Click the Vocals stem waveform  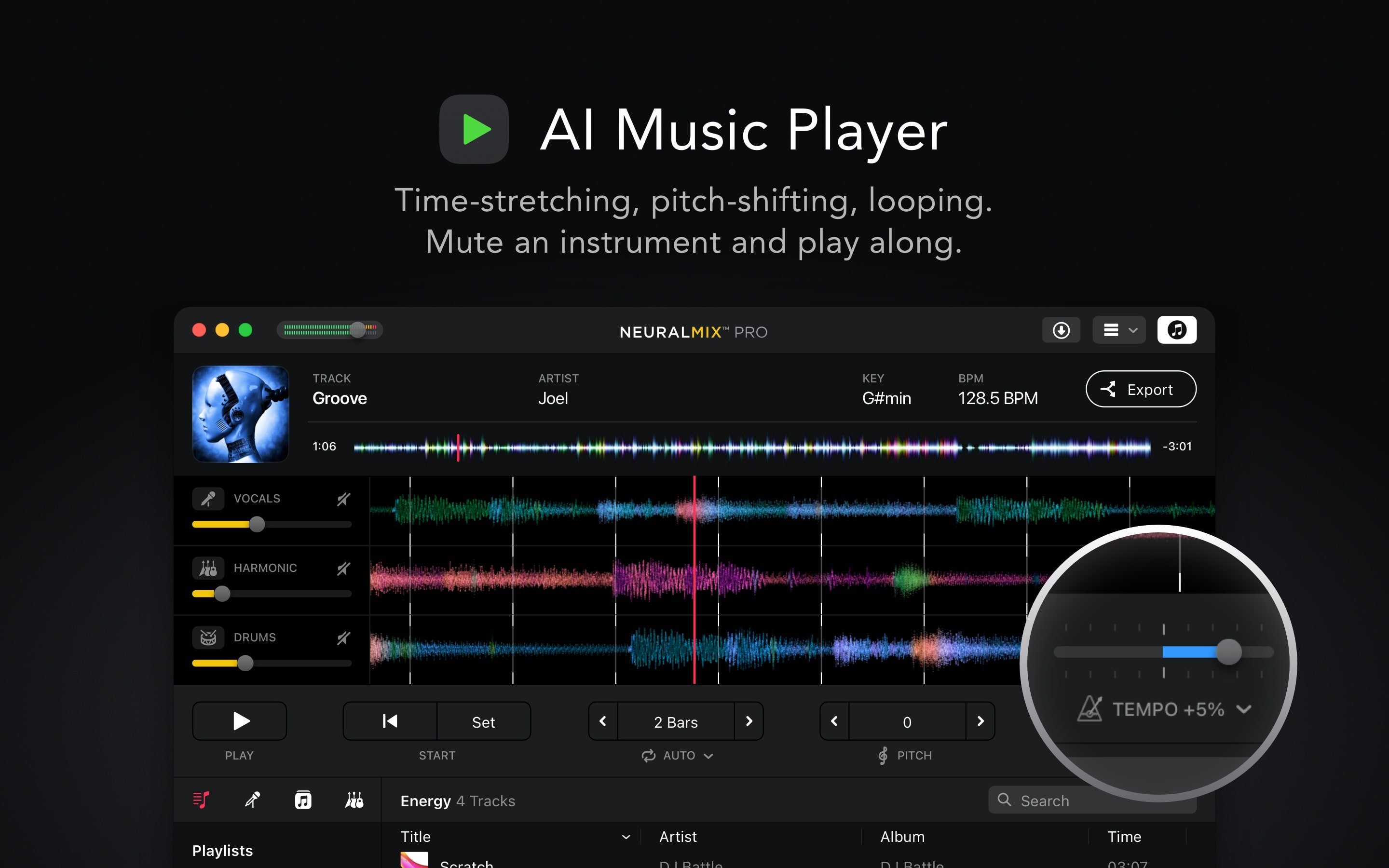[792, 510]
